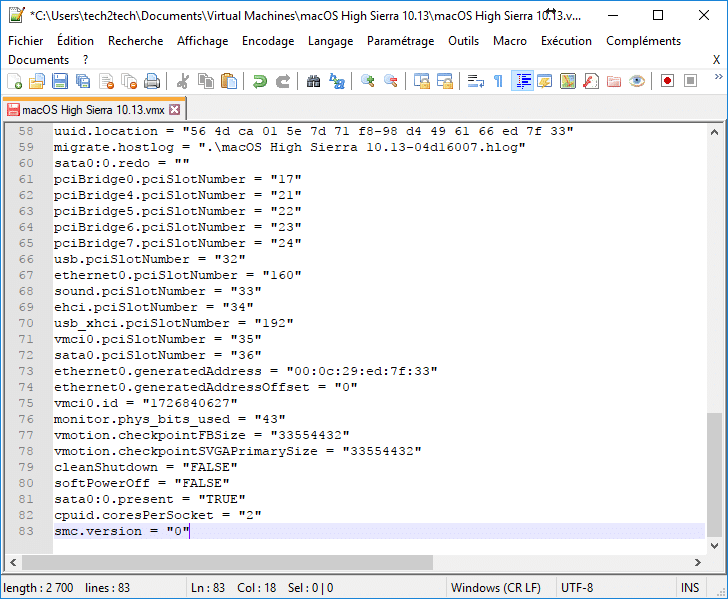
Task: Click the Cut scissors icon
Action: tap(183, 82)
